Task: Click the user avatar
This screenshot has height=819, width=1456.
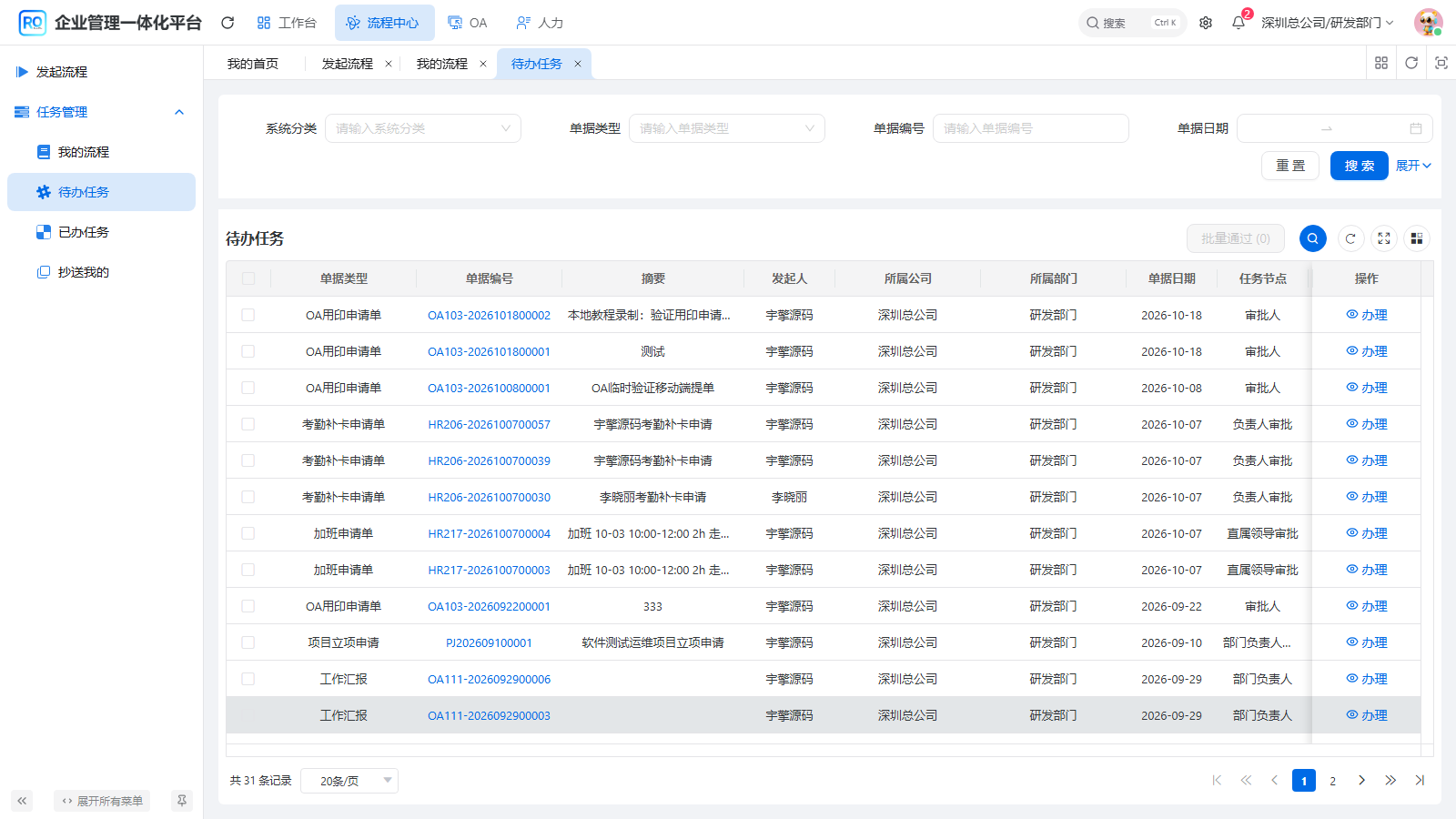Action: point(1428,23)
